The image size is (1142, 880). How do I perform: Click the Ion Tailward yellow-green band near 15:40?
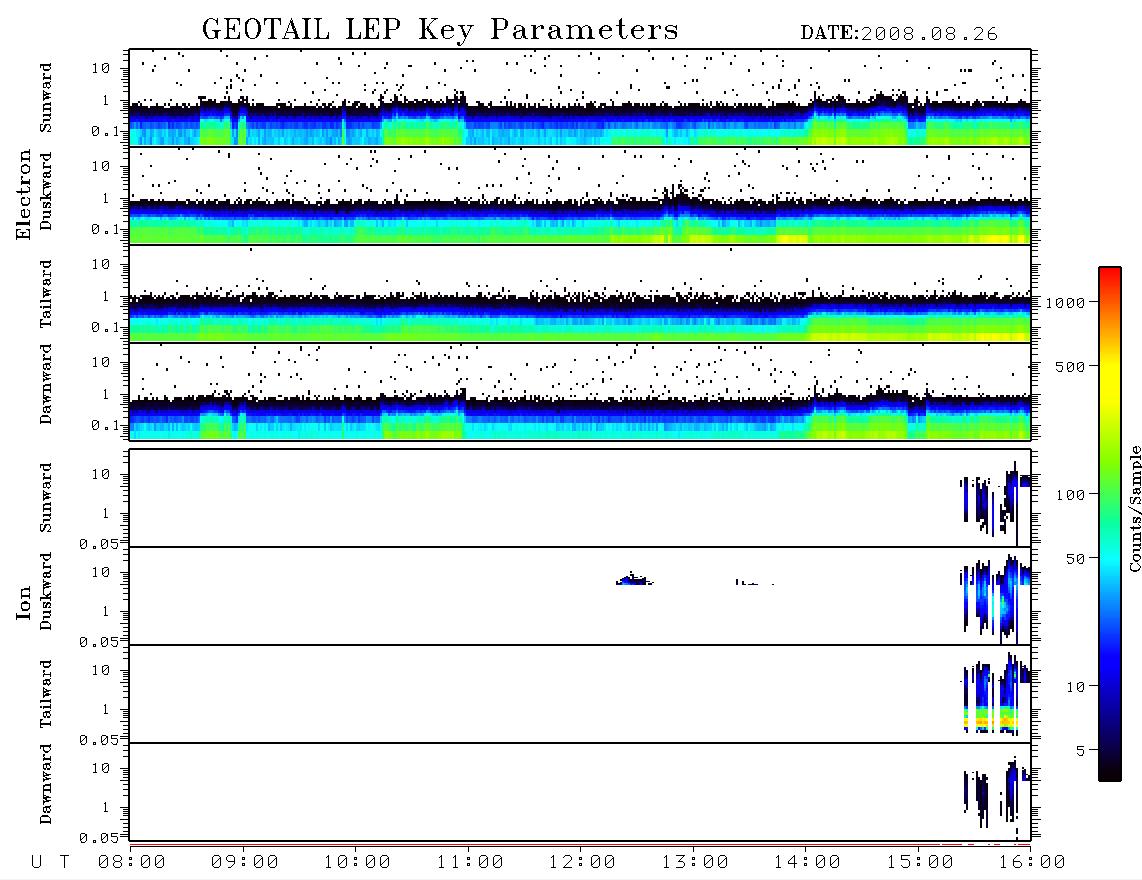pyautogui.click(x=991, y=720)
